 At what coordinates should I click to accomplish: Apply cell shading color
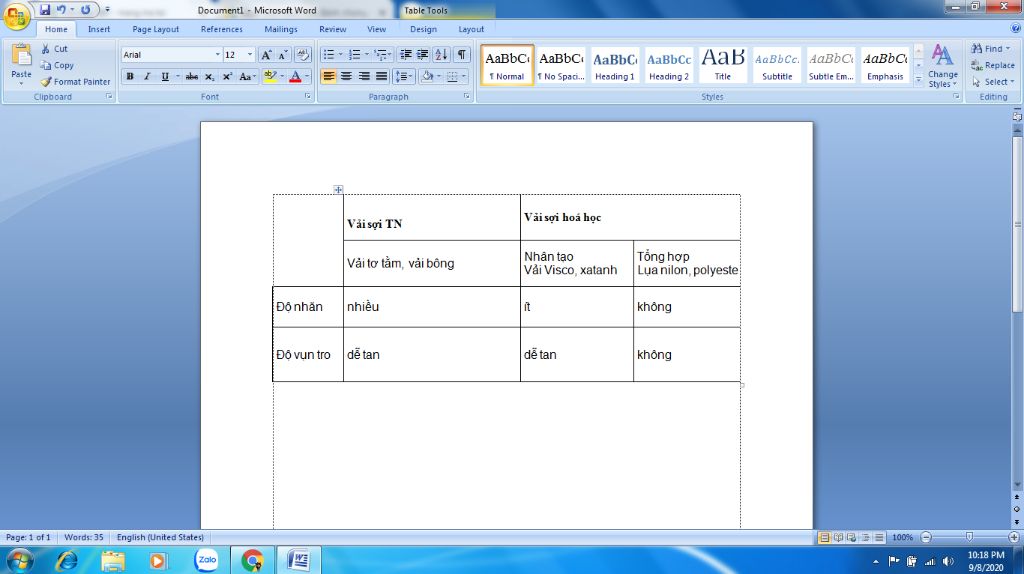click(427, 76)
